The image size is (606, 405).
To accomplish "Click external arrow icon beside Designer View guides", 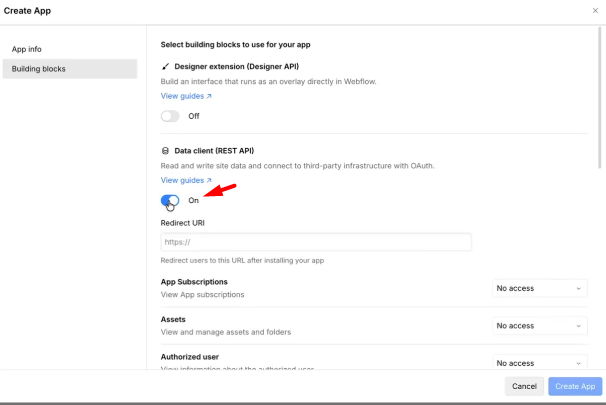I will pyautogui.click(x=209, y=97).
